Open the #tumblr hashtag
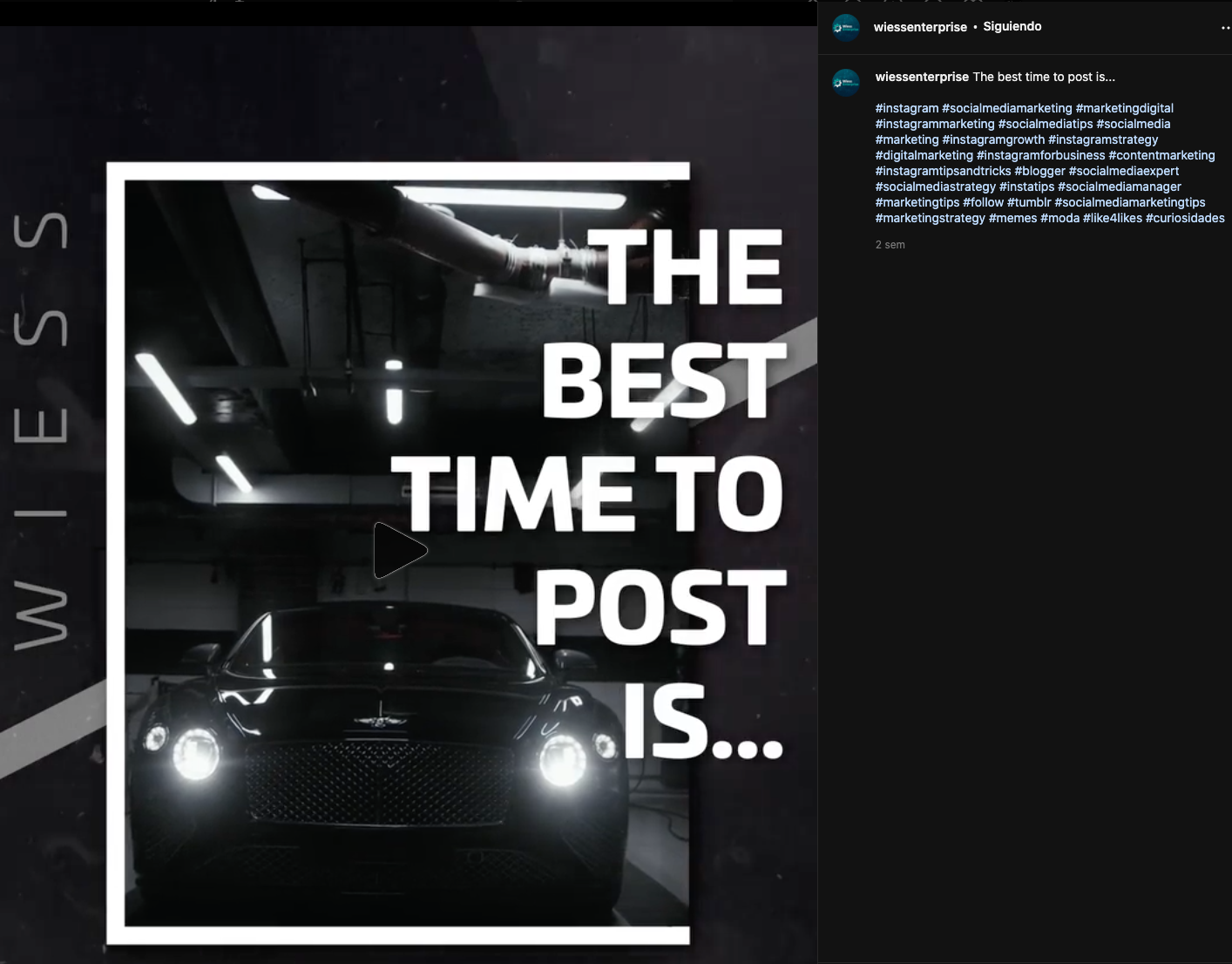1232x964 pixels. pos(1029,202)
